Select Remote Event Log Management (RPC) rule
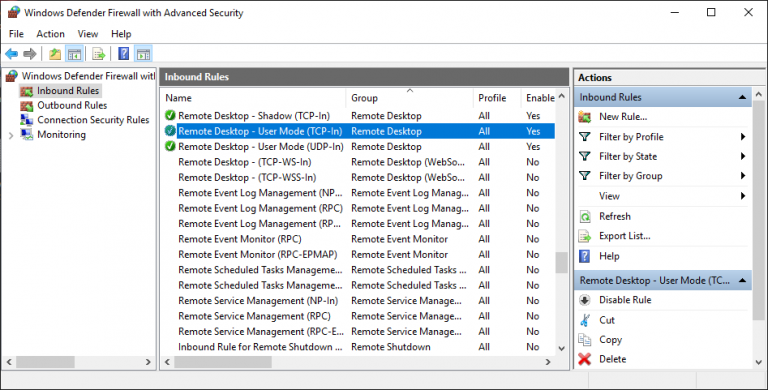The image size is (768, 390). click(359, 208)
